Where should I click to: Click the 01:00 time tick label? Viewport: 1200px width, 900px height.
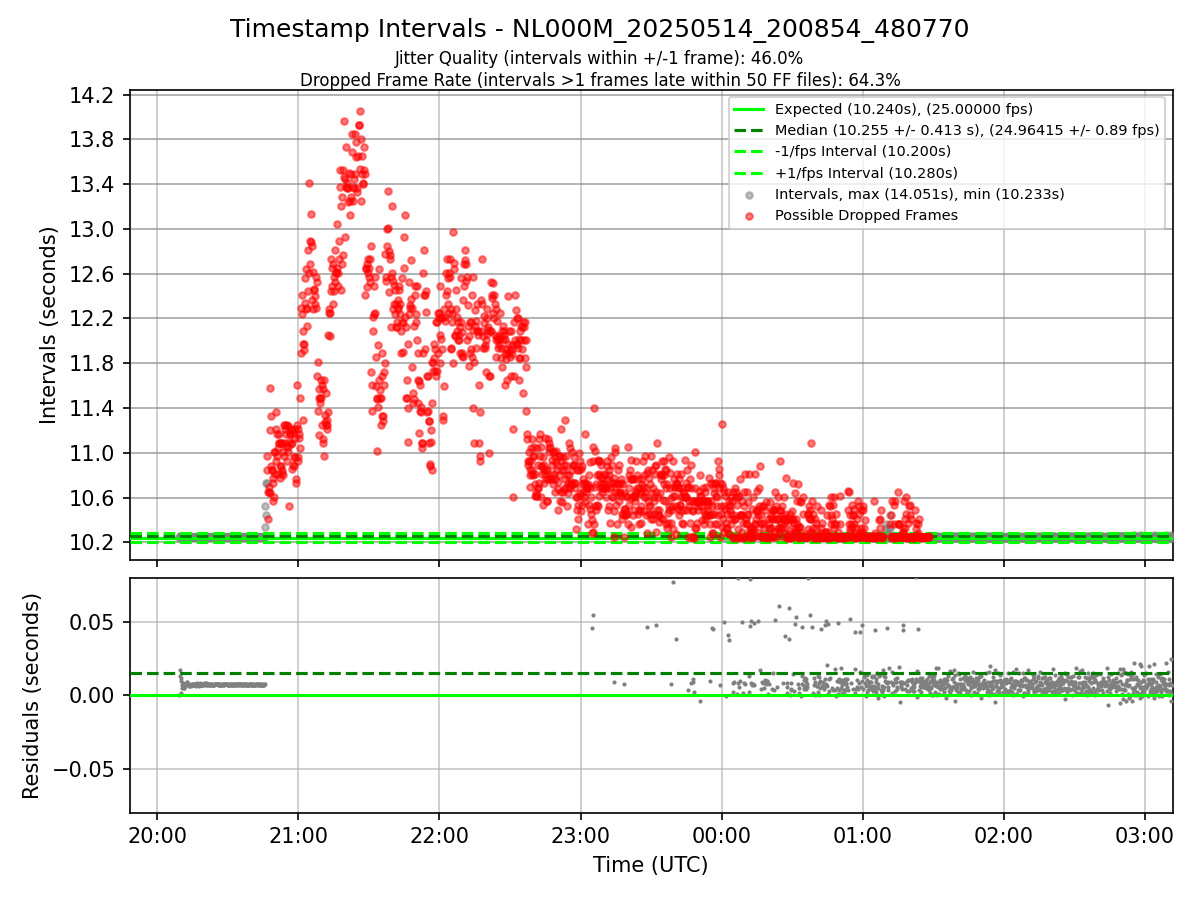tap(863, 835)
